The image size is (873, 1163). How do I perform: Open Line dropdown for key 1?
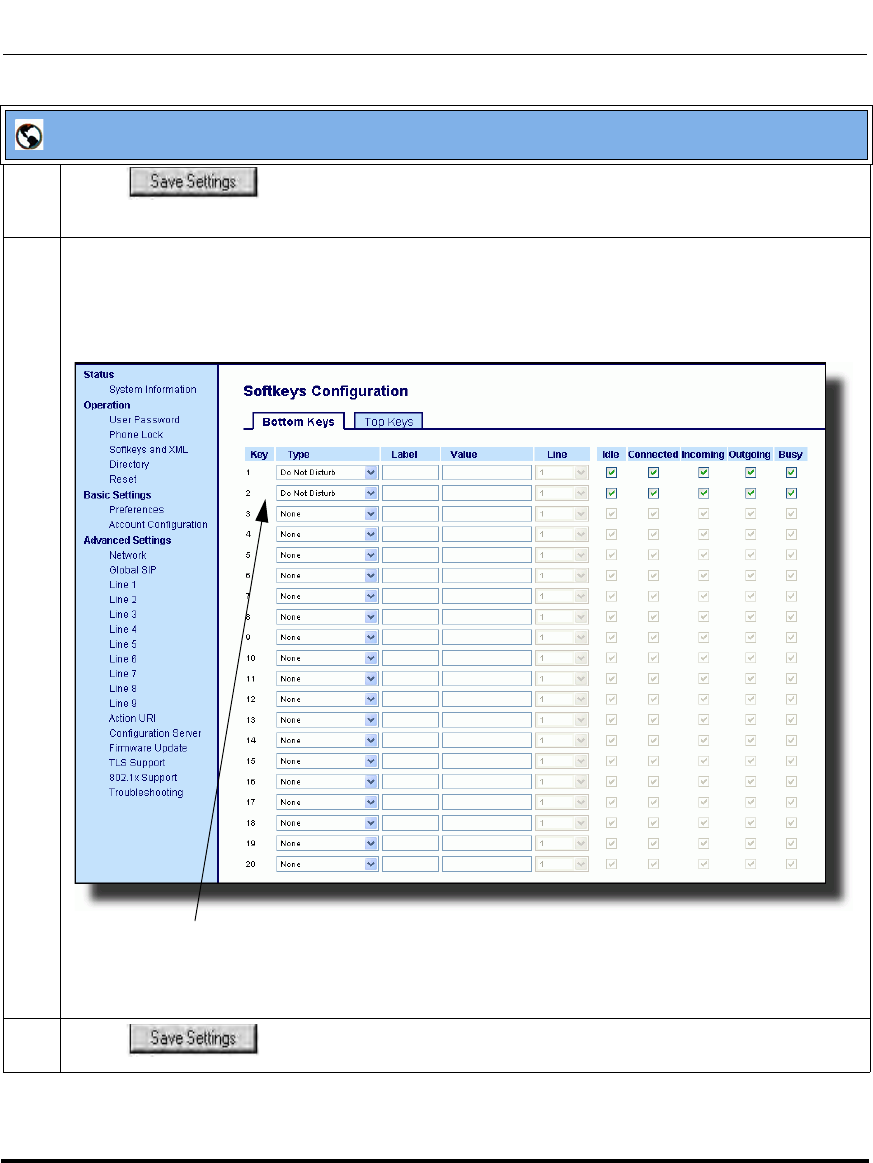(x=561, y=472)
